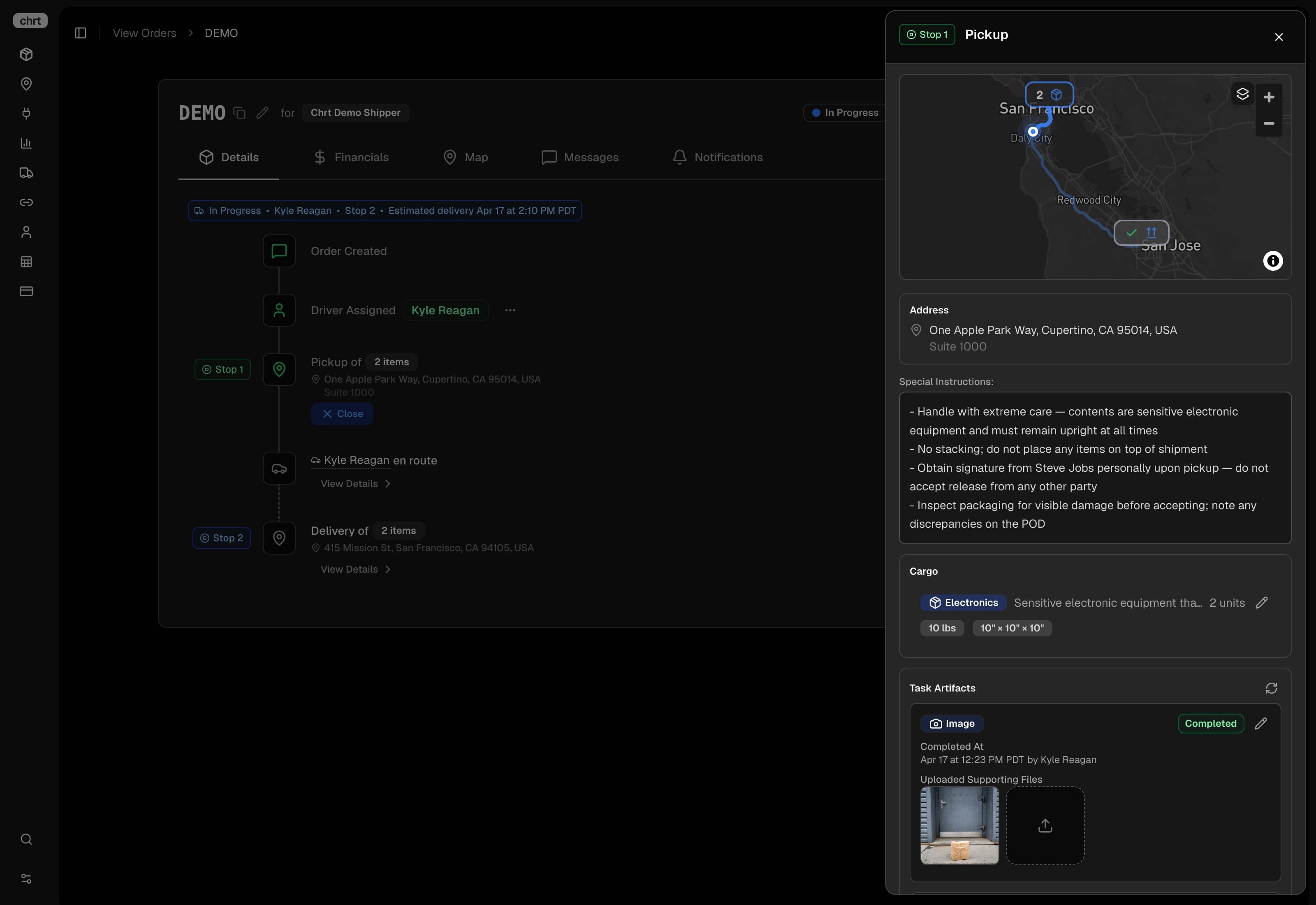This screenshot has height=905, width=1316.
Task: Open the Orders package icon in sidebar
Action: click(26, 54)
